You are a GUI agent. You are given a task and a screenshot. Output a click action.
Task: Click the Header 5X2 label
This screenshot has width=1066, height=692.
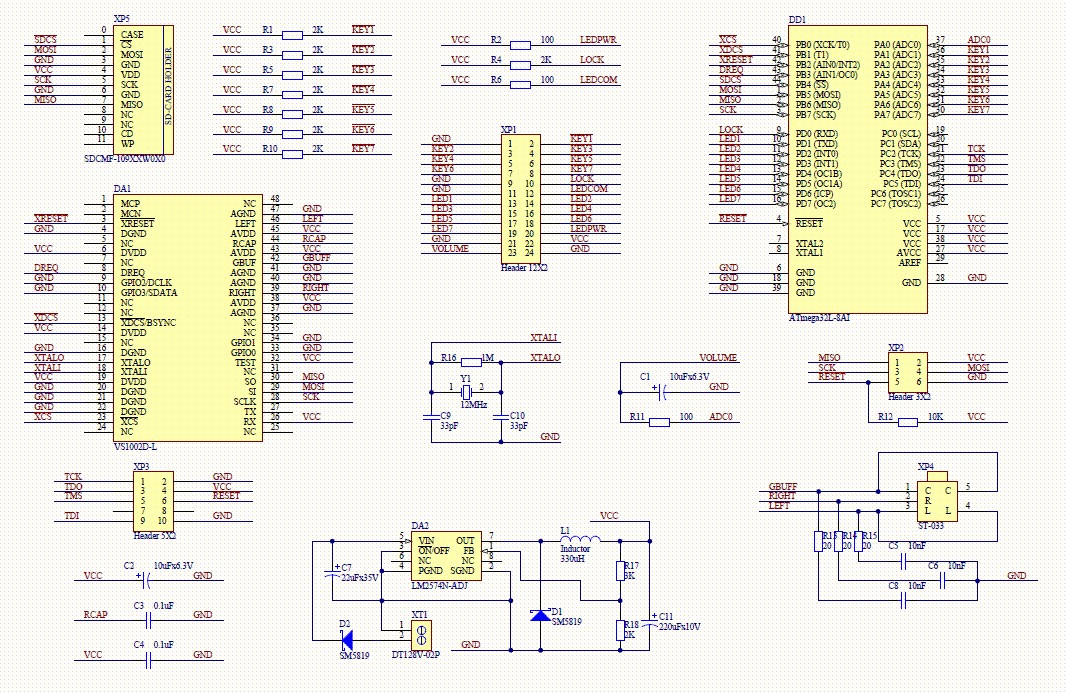[155, 536]
